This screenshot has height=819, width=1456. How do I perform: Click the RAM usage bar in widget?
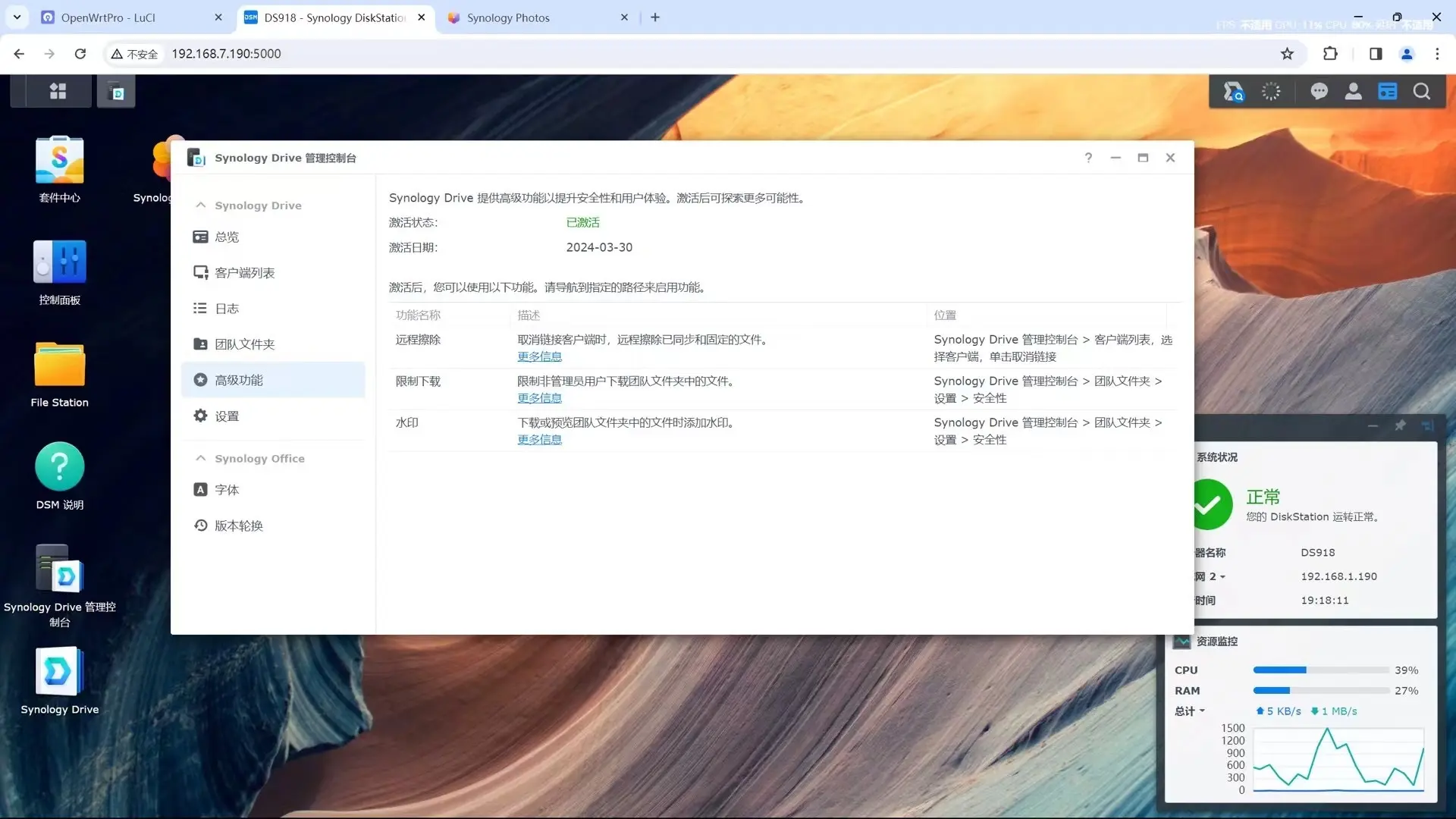tap(1320, 691)
